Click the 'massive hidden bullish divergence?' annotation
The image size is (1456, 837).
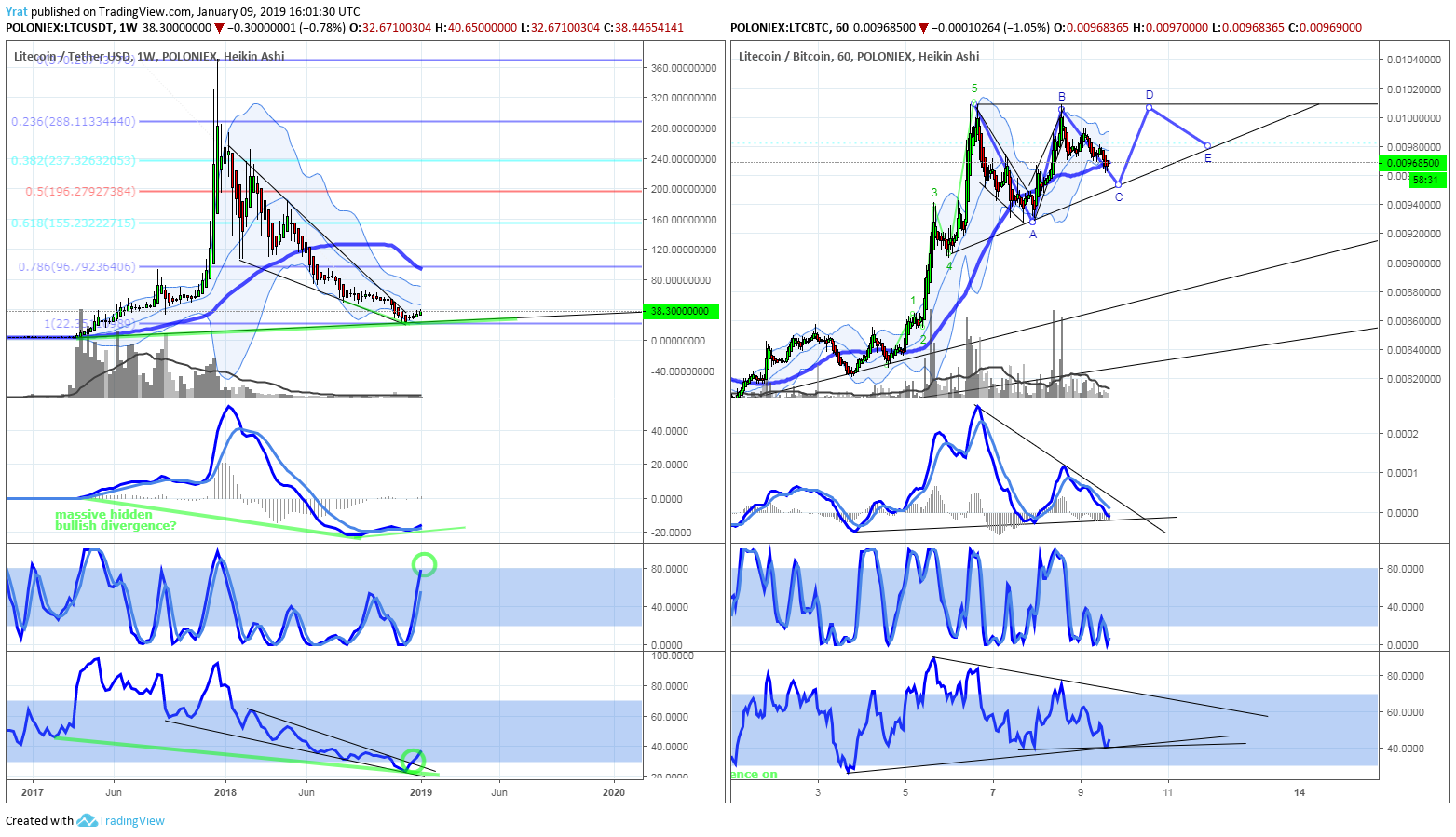click(116, 520)
